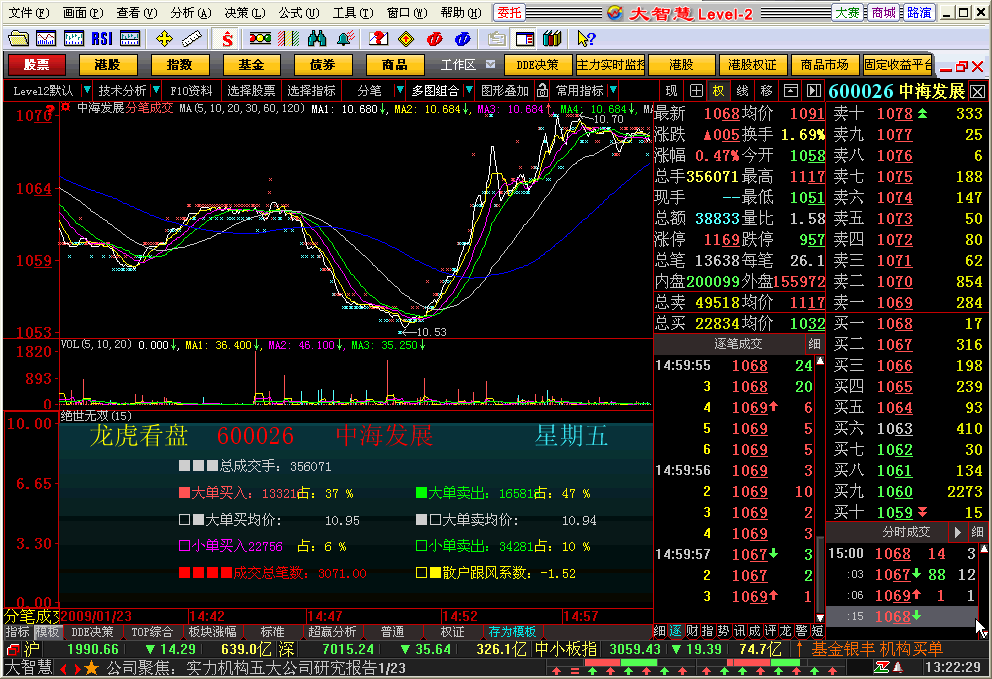Click the RSI indicator toolbar icon
992x679 pixels.
102,39
